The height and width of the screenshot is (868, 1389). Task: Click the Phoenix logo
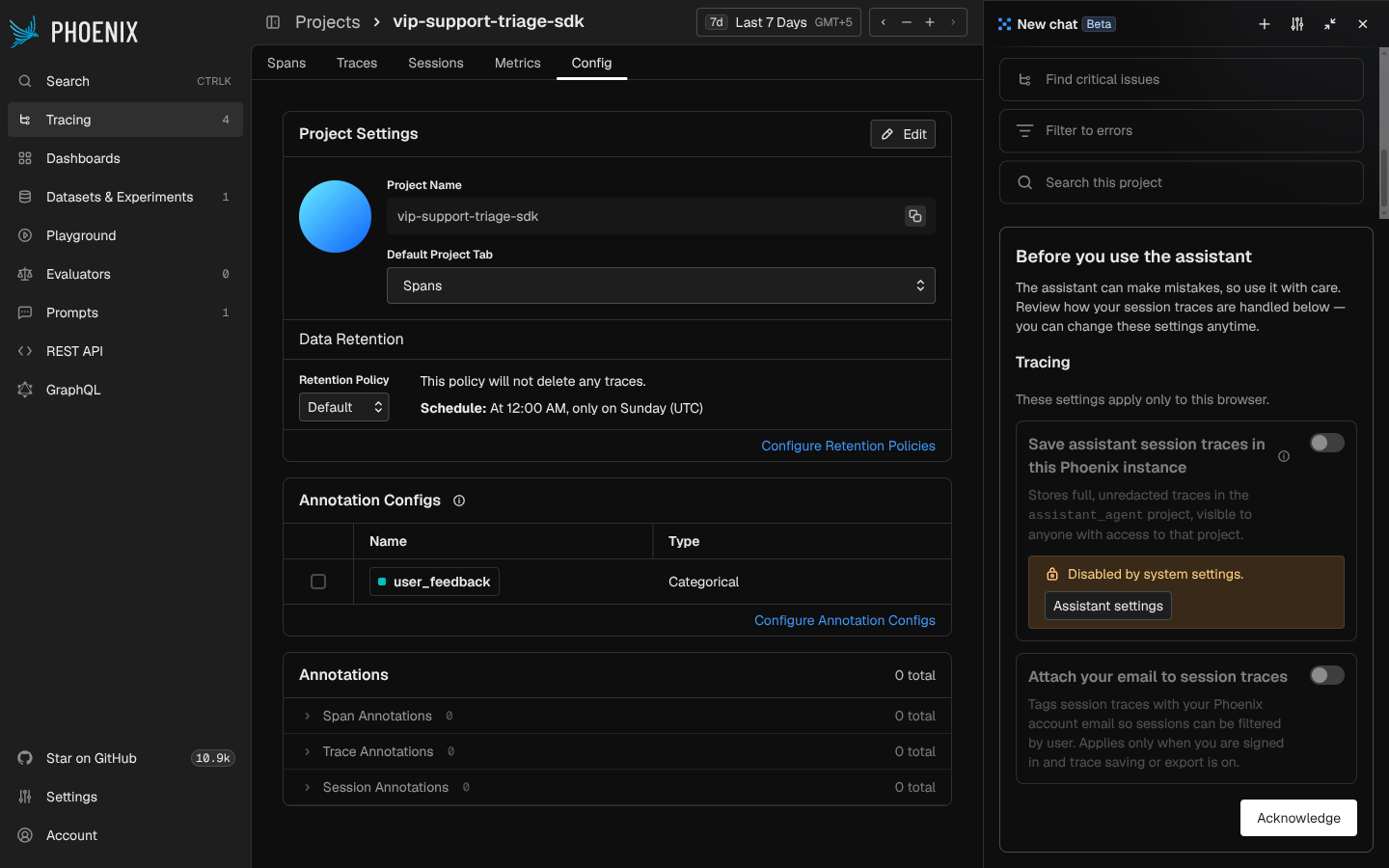73,32
